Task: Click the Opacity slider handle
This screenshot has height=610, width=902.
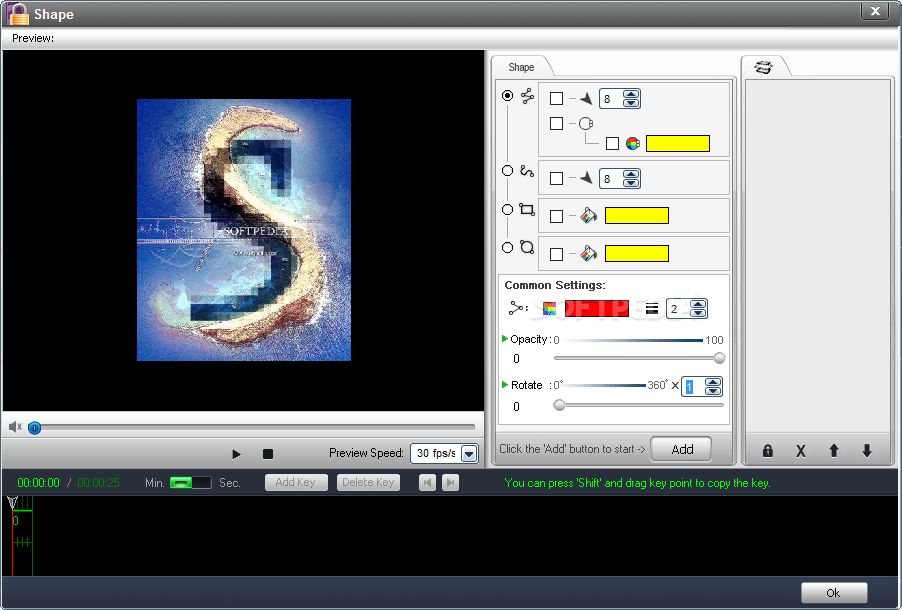Action: 719,358
